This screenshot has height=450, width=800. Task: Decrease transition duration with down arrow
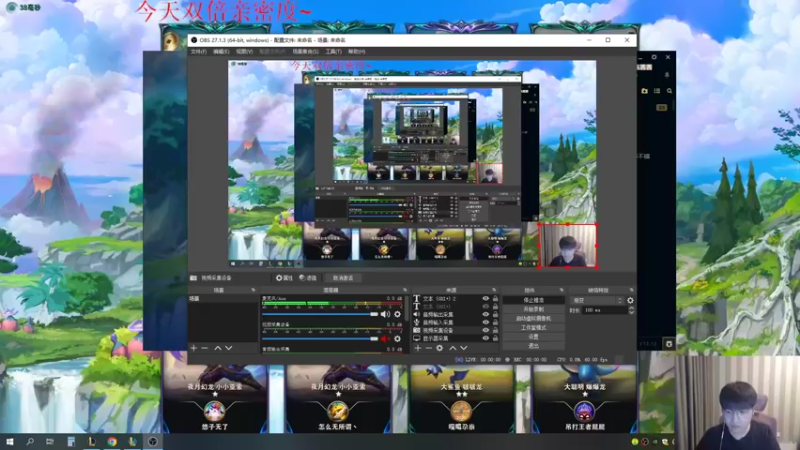point(631,312)
